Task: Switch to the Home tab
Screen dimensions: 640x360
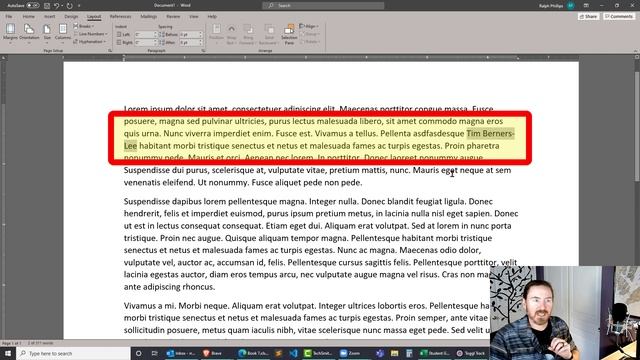Action: pos(29,16)
